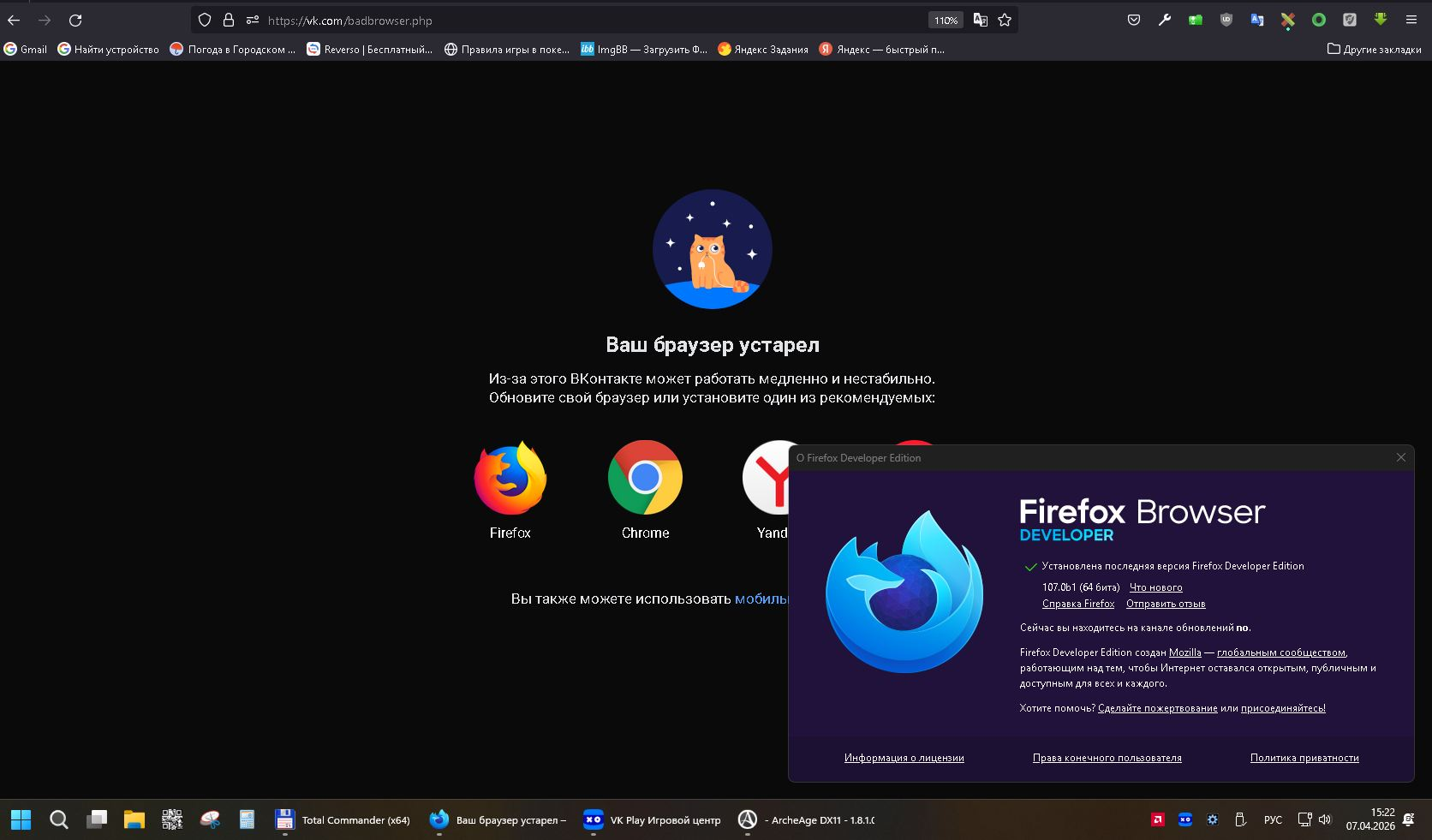Select the Chrome browser recommendation

click(x=645, y=491)
